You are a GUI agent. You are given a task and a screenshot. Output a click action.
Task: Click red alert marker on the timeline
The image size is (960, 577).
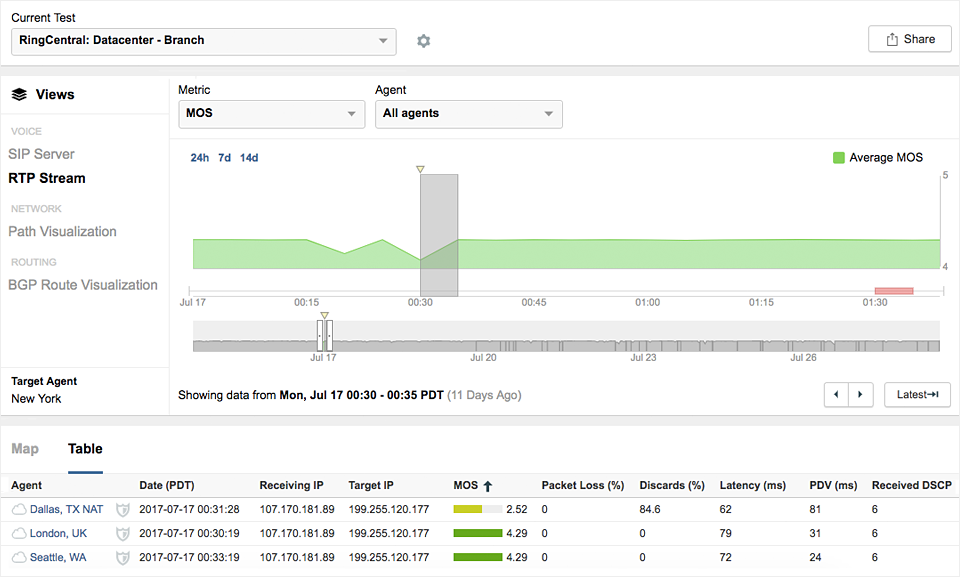click(893, 291)
